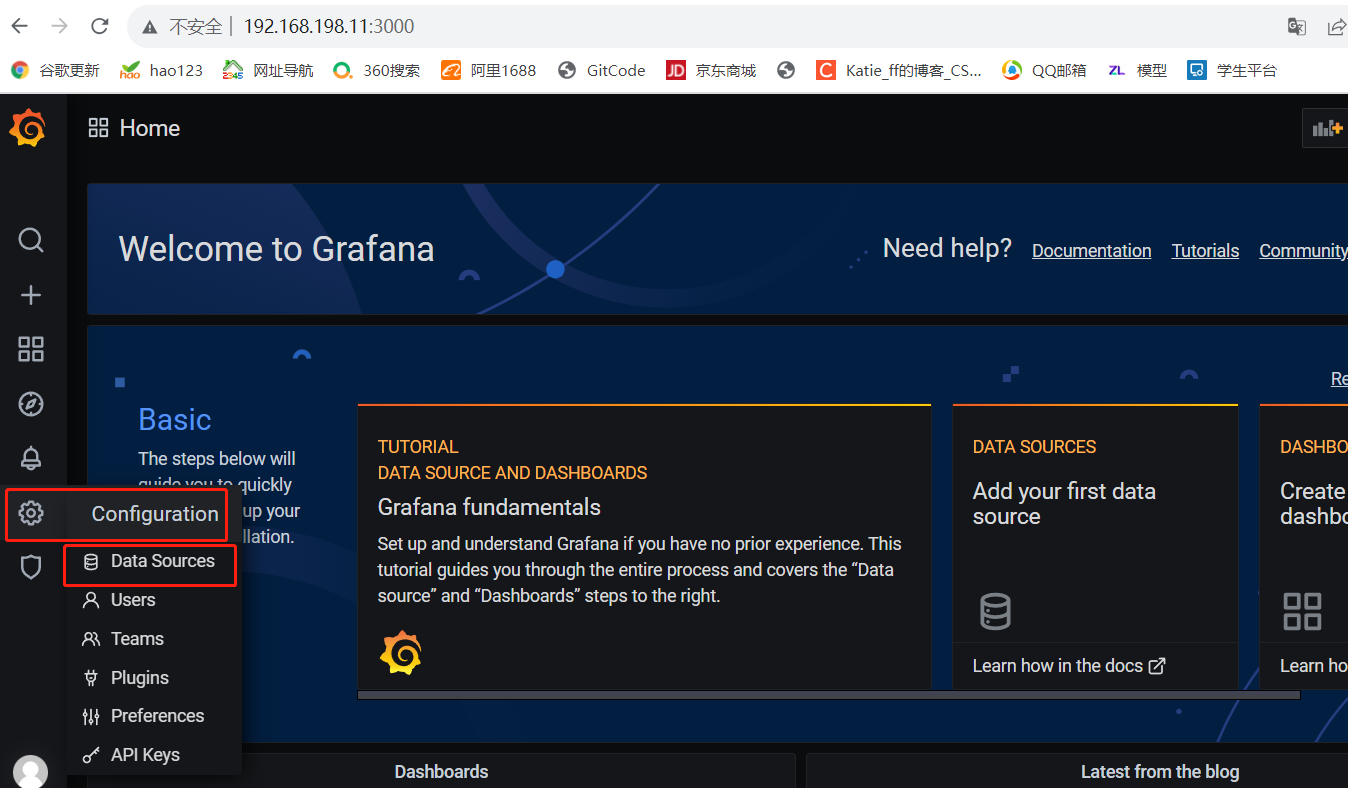Click the horizontal scrollbar below the tutorial cards
This screenshot has width=1348, height=788.
(829, 694)
